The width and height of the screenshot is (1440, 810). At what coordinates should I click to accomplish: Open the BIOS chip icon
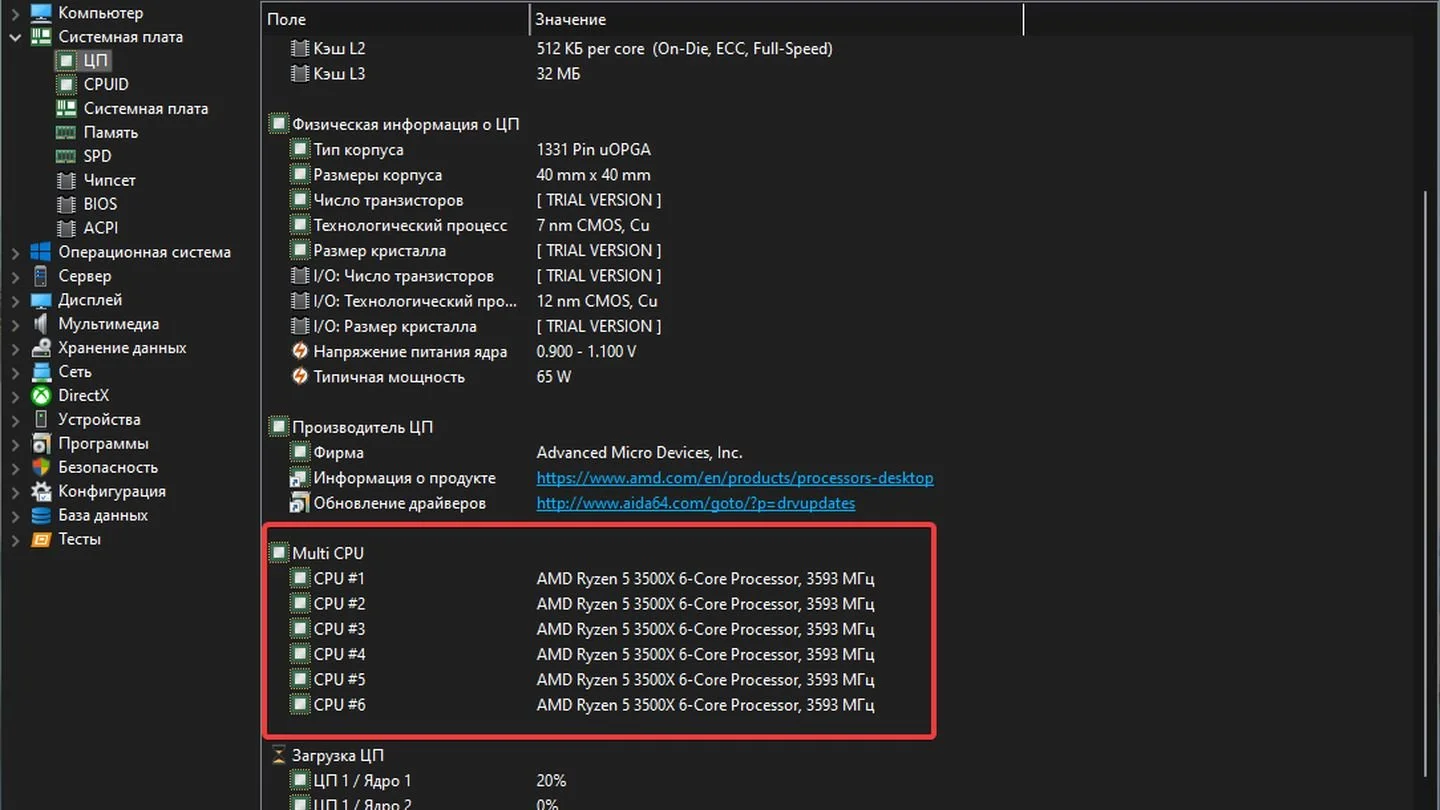click(x=65, y=204)
